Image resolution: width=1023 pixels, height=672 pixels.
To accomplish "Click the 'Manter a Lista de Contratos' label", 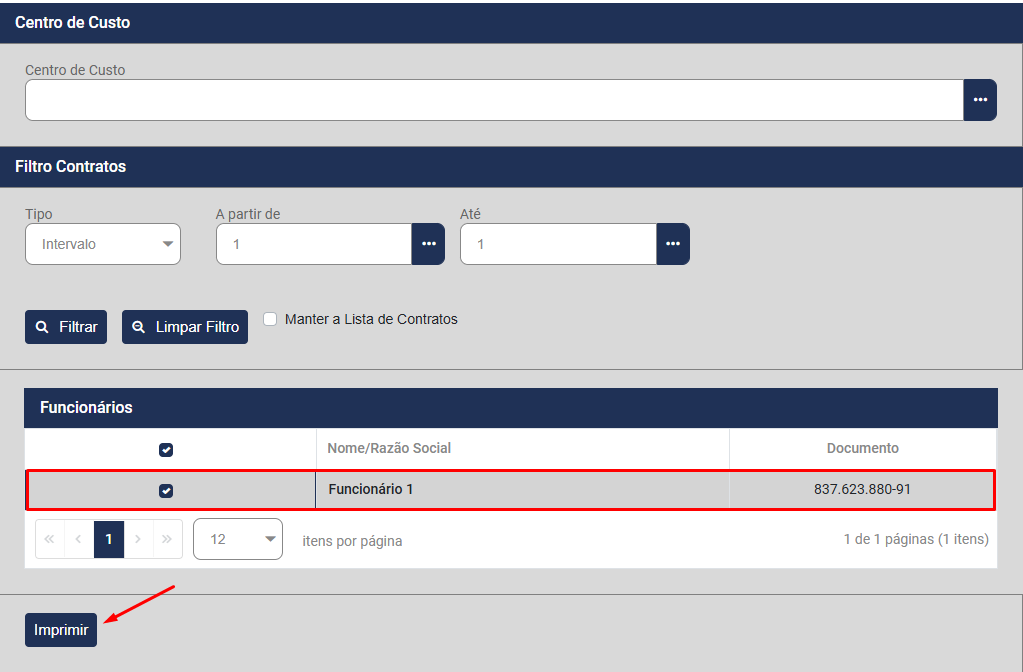I will (371, 319).
